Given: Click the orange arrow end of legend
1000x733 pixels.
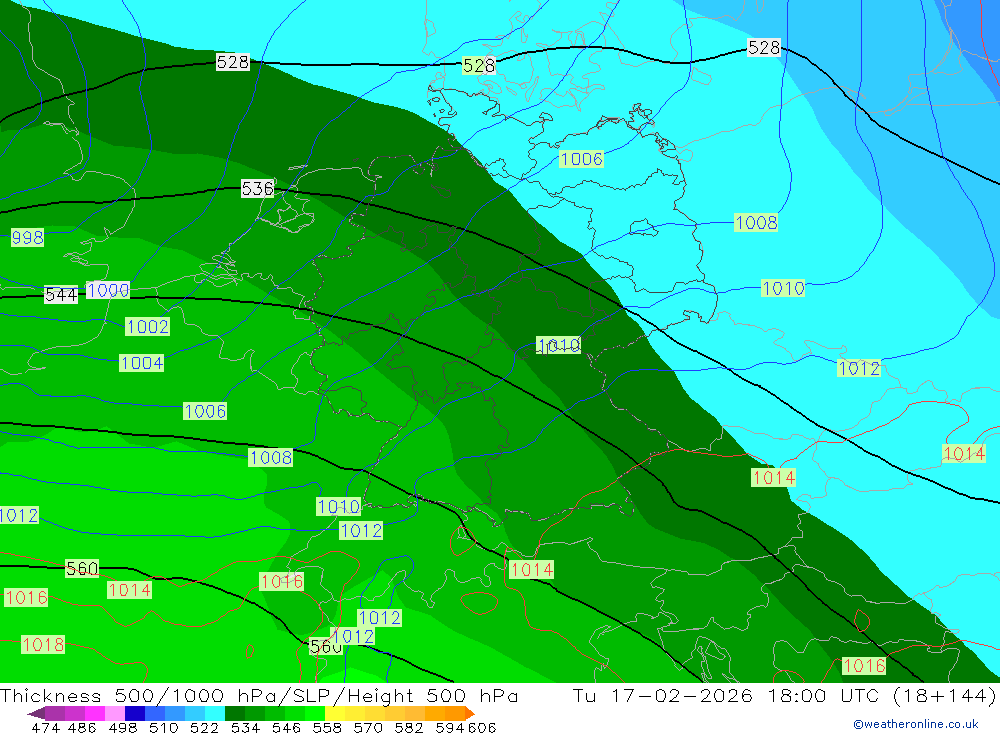Looking at the screenshot, I should coord(470,713).
